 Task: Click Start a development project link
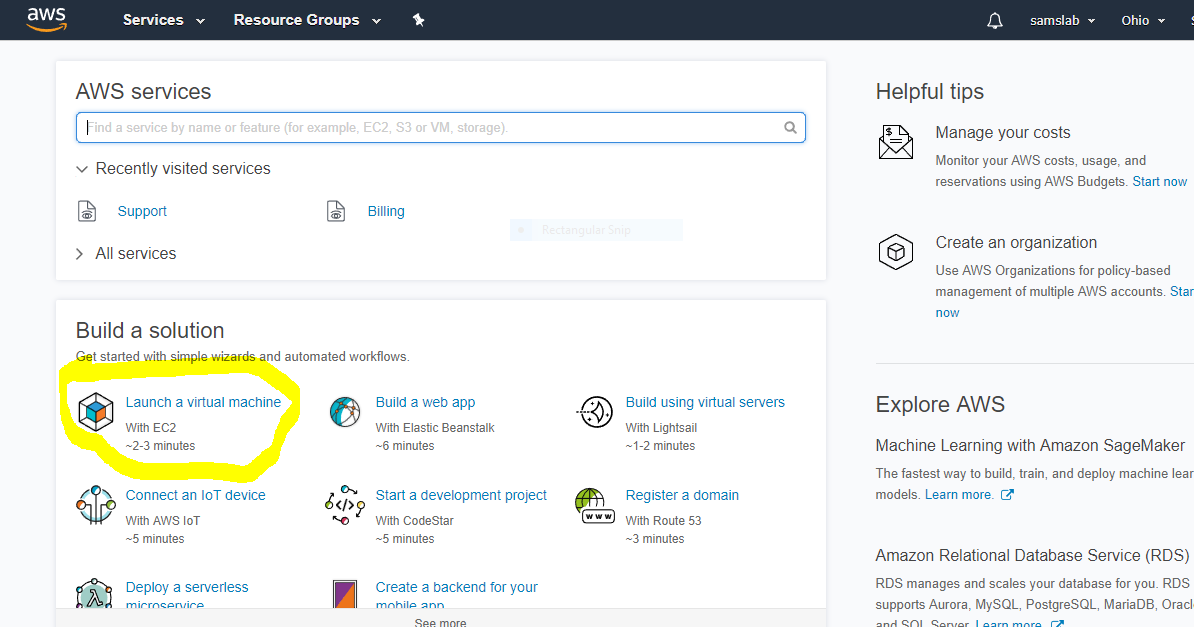(x=461, y=495)
